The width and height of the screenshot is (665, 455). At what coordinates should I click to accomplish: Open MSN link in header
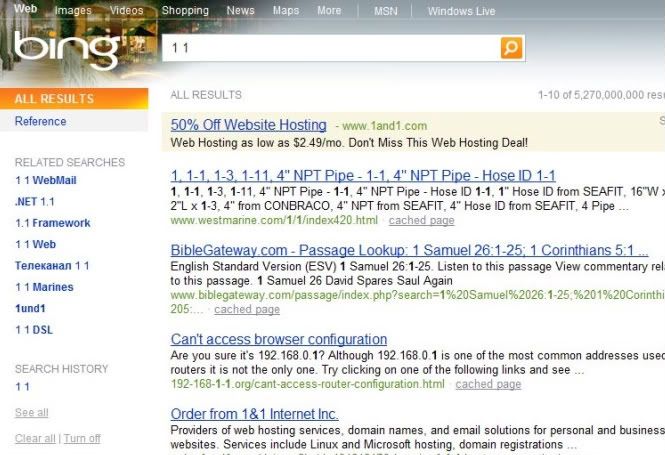(385, 11)
